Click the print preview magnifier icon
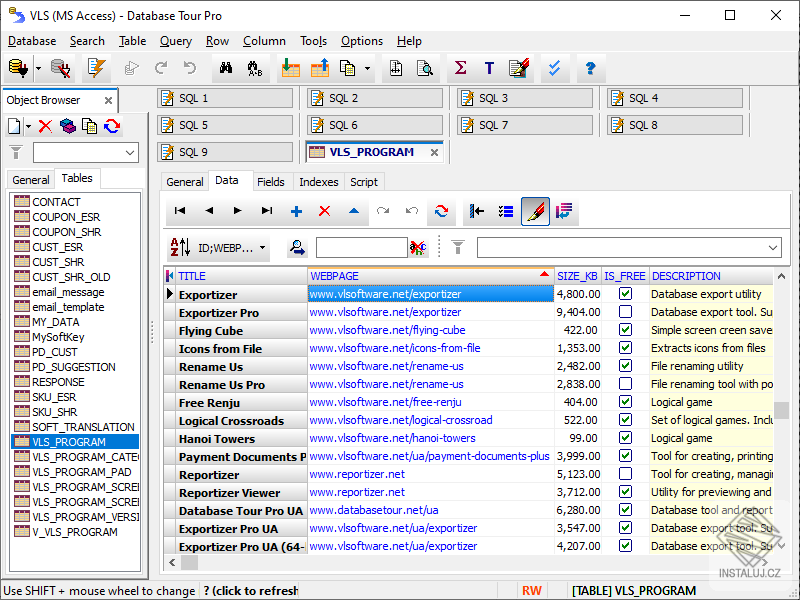This screenshot has height=600, width=800. [x=425, y=67]
